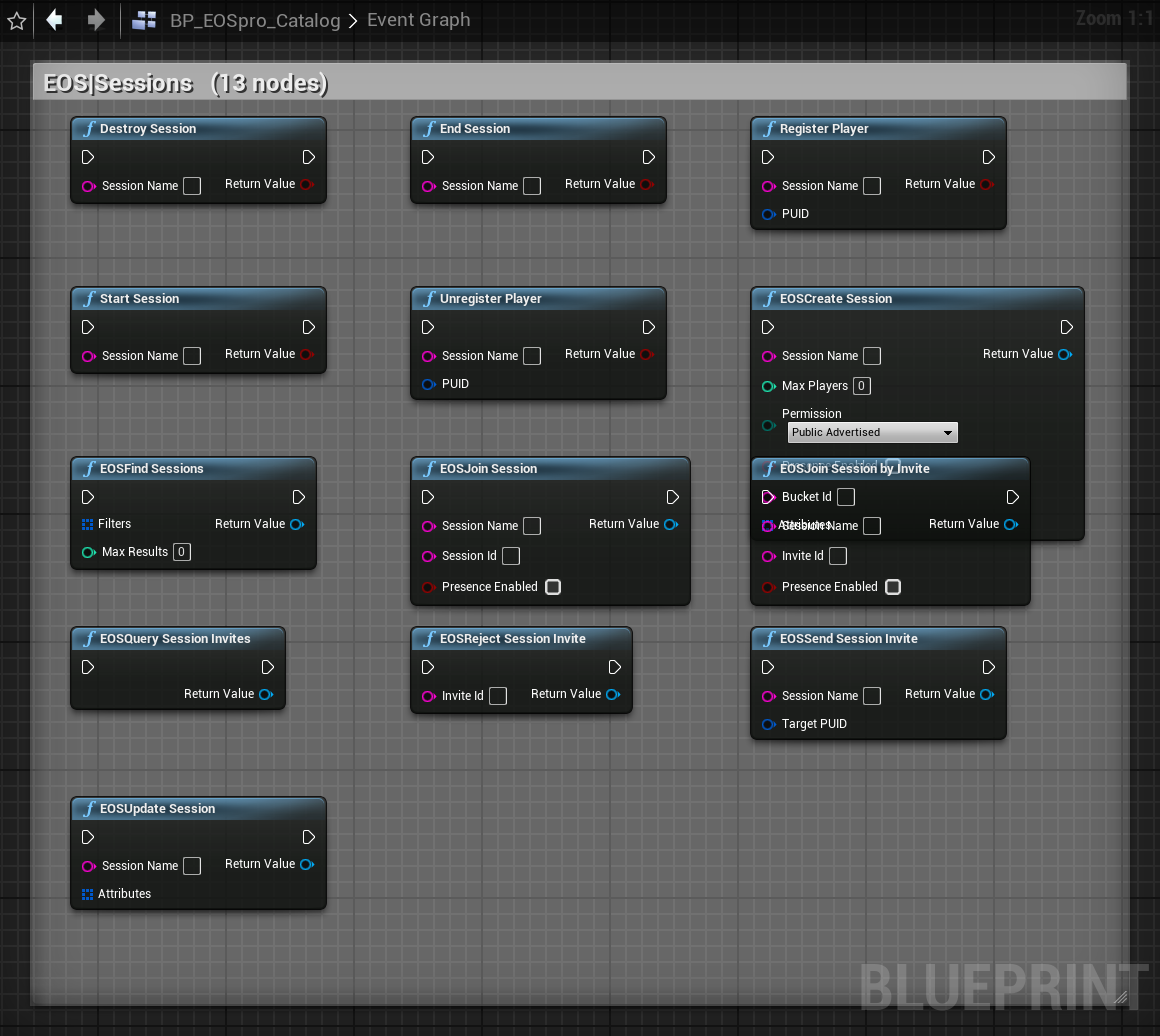Open BP_EOSpro_Catalog breadcrumb
This screenshot has width=1160, height=1036.
(x=254, y=20)
